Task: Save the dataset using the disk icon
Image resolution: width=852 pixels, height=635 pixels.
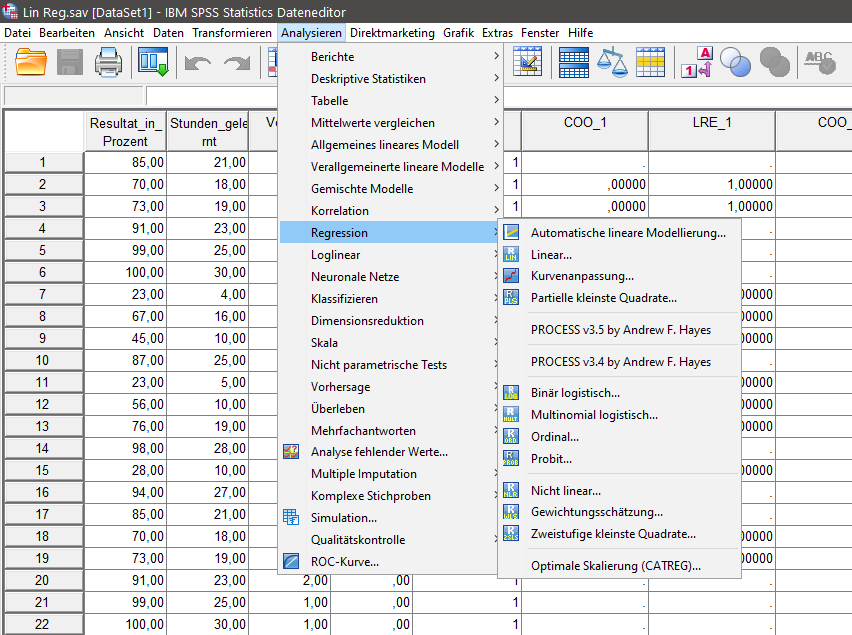Action: 69,62
